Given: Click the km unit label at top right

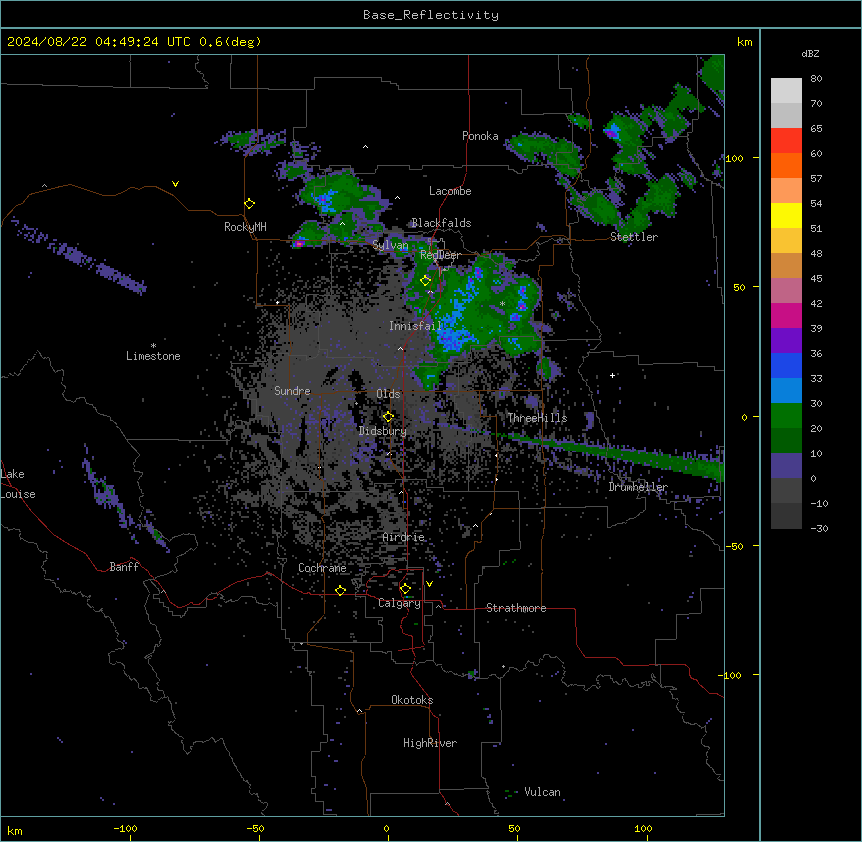Looking at the screenshot, I should 745,42.
